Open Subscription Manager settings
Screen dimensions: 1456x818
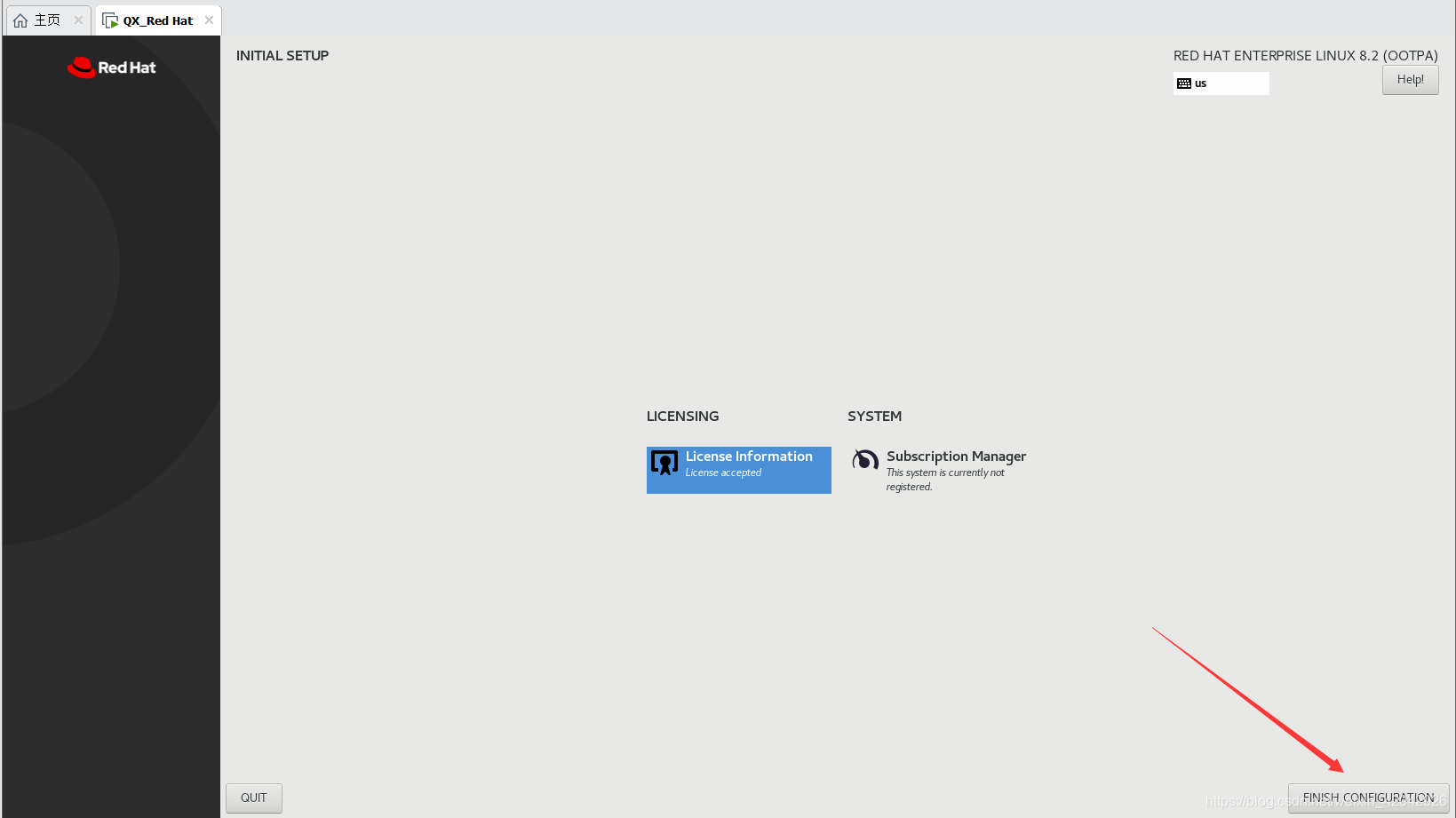(x=940, y=470)
